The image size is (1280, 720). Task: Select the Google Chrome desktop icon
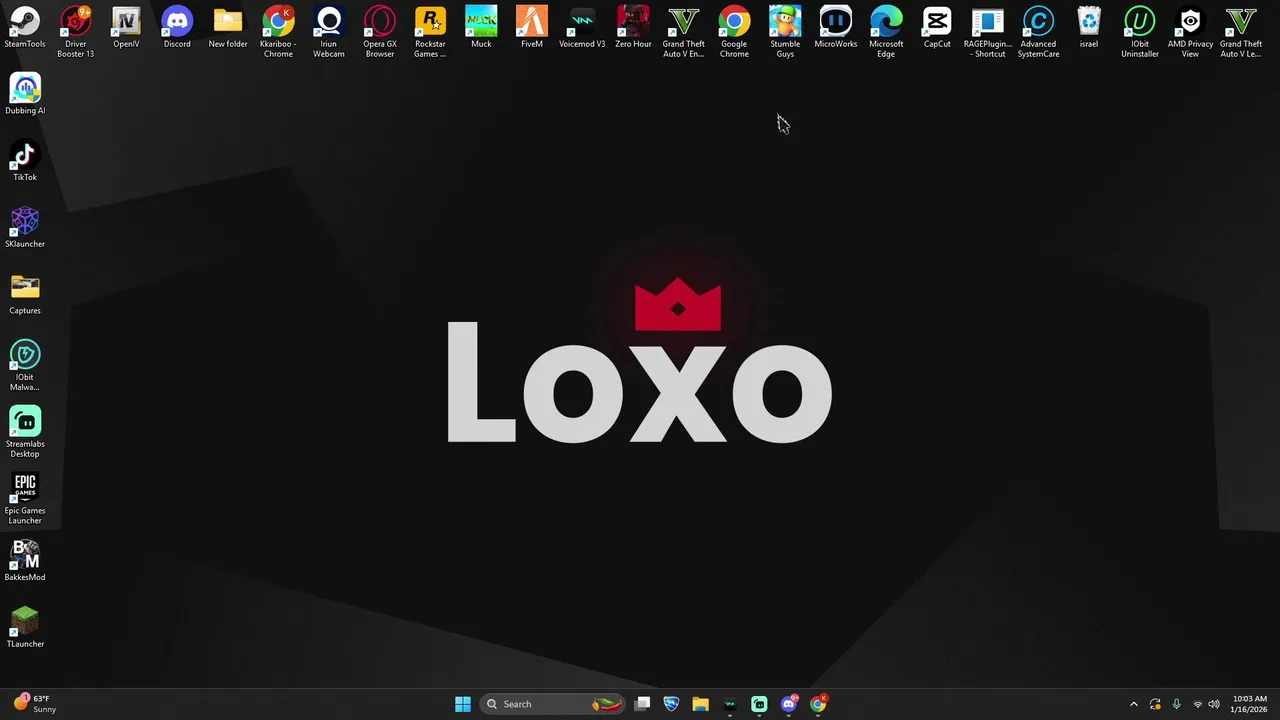pos(734,32)
